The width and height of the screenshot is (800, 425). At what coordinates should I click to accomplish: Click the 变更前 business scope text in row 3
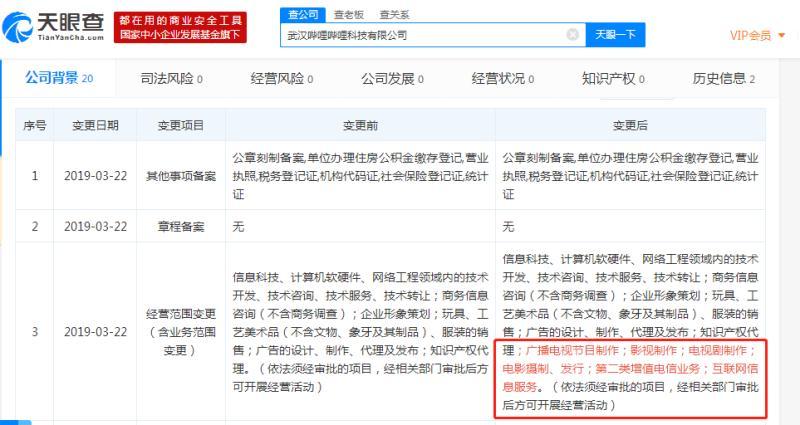360,332
